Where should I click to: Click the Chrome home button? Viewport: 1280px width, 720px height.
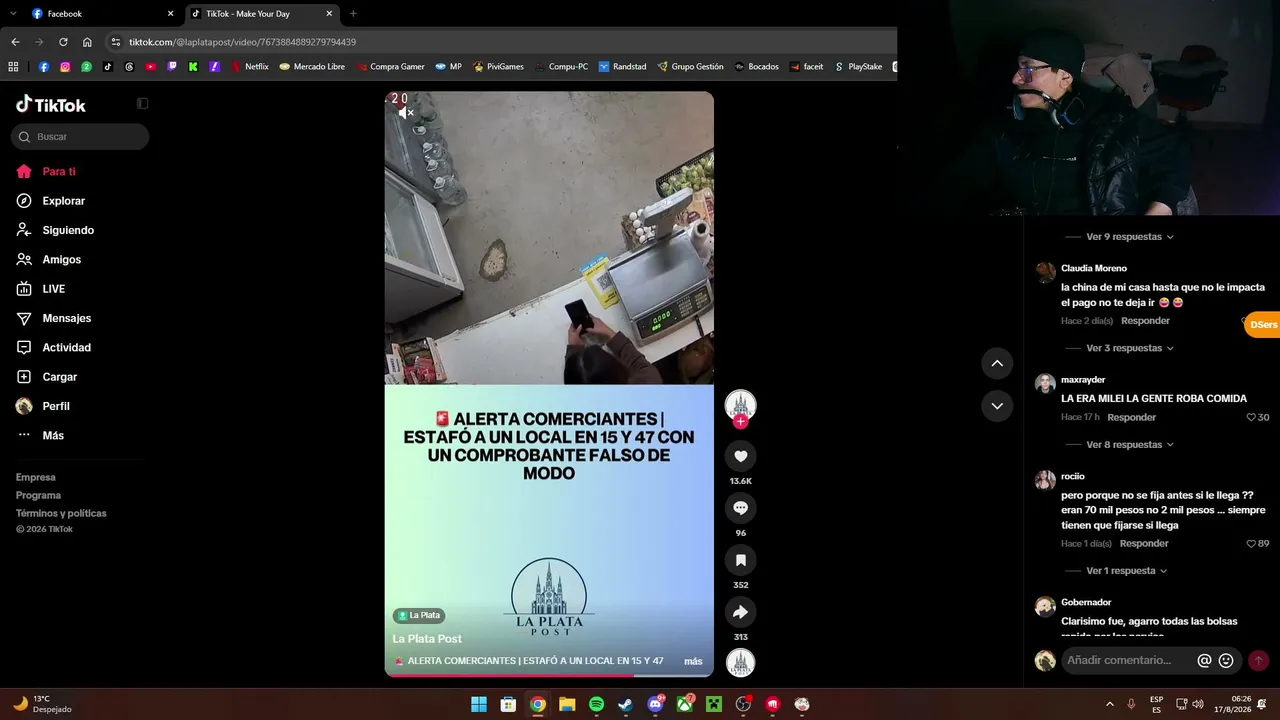point(87,42)
